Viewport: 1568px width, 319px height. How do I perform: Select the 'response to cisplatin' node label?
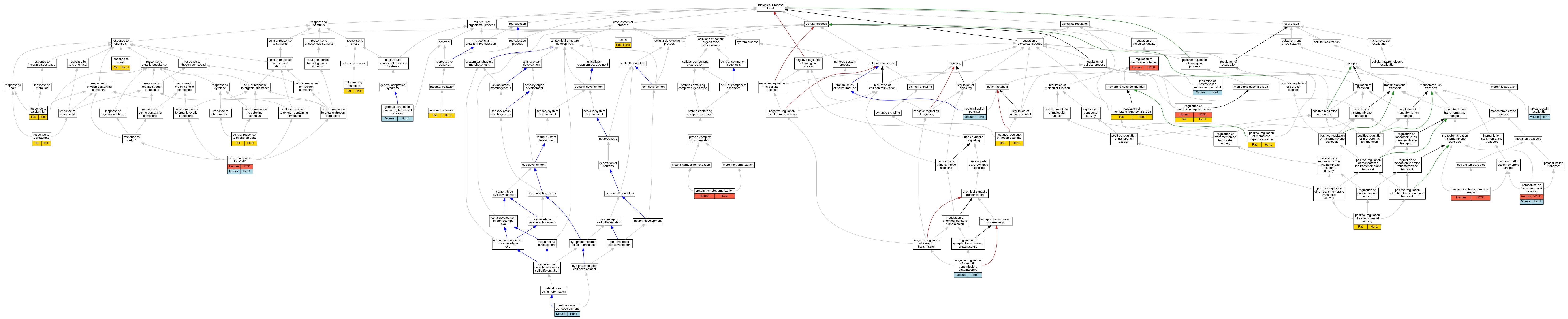(x=121, y=61)
